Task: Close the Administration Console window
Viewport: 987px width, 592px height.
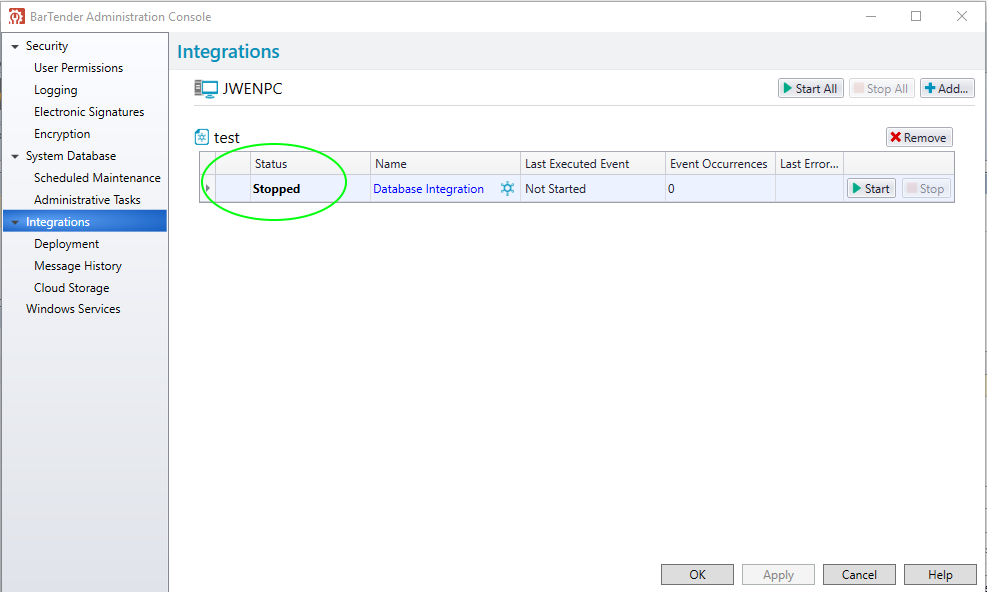Action: [x=962, y=16]
